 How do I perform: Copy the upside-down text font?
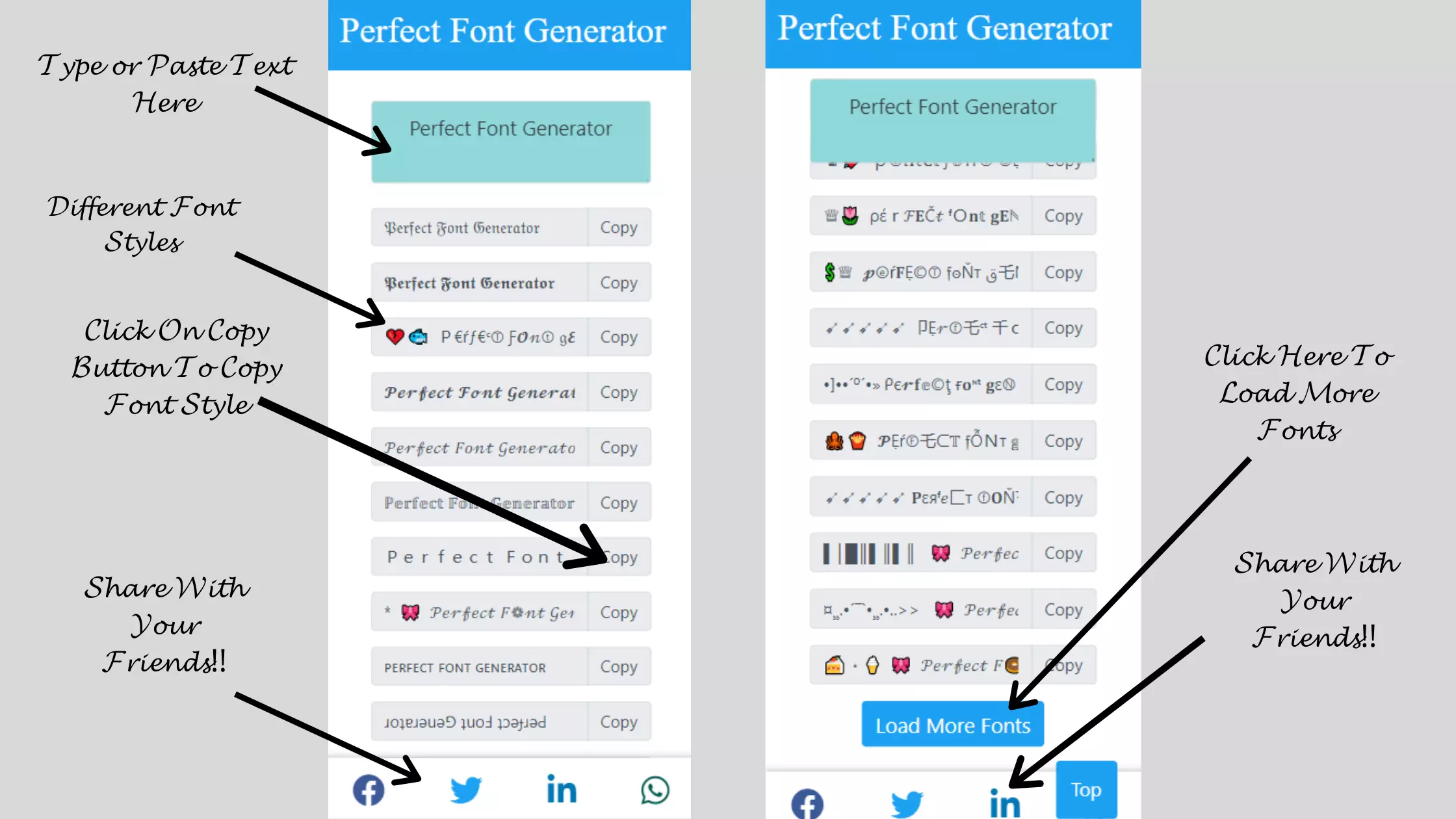pos(618,722)
